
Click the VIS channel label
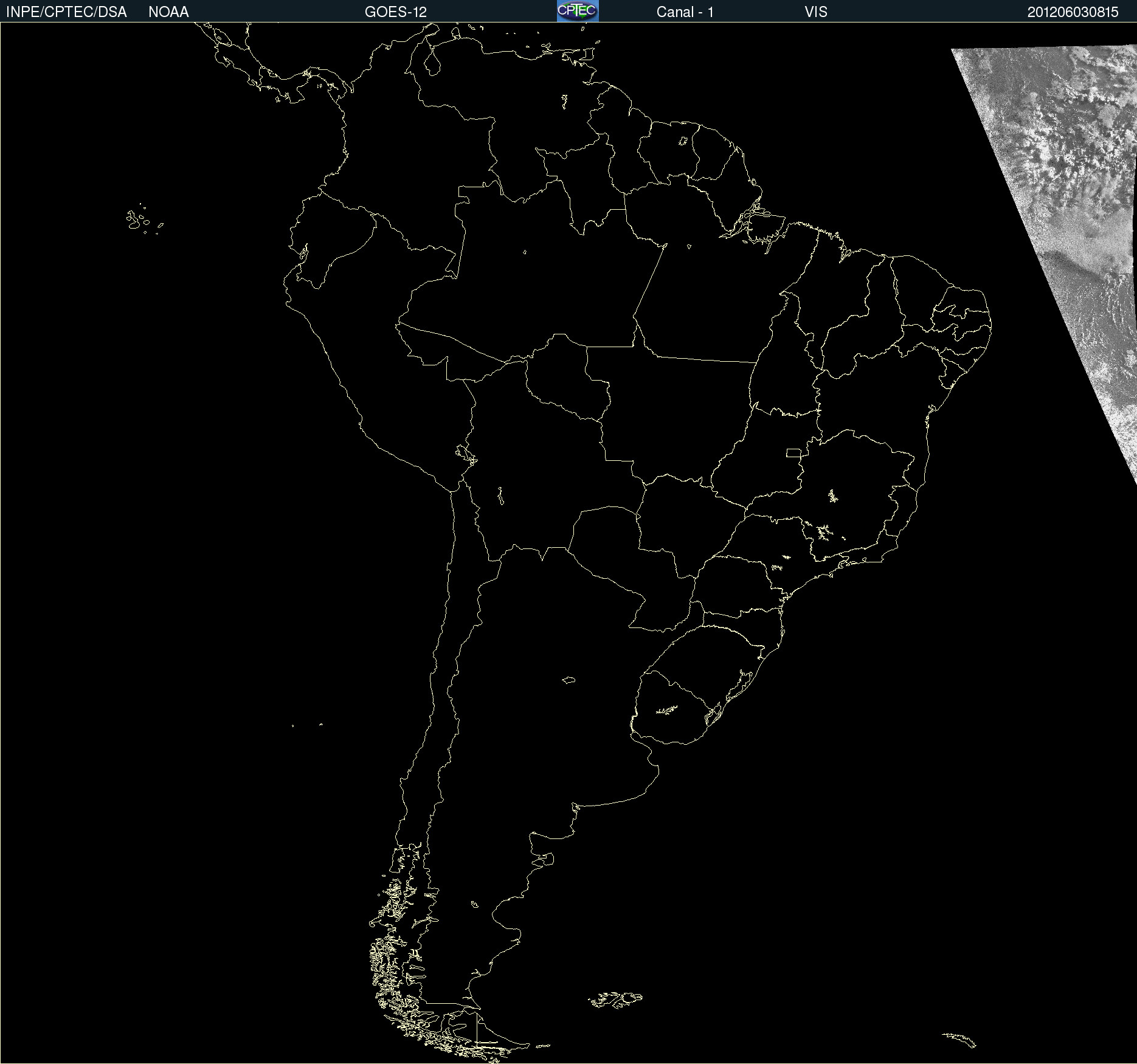pos(816,12)
